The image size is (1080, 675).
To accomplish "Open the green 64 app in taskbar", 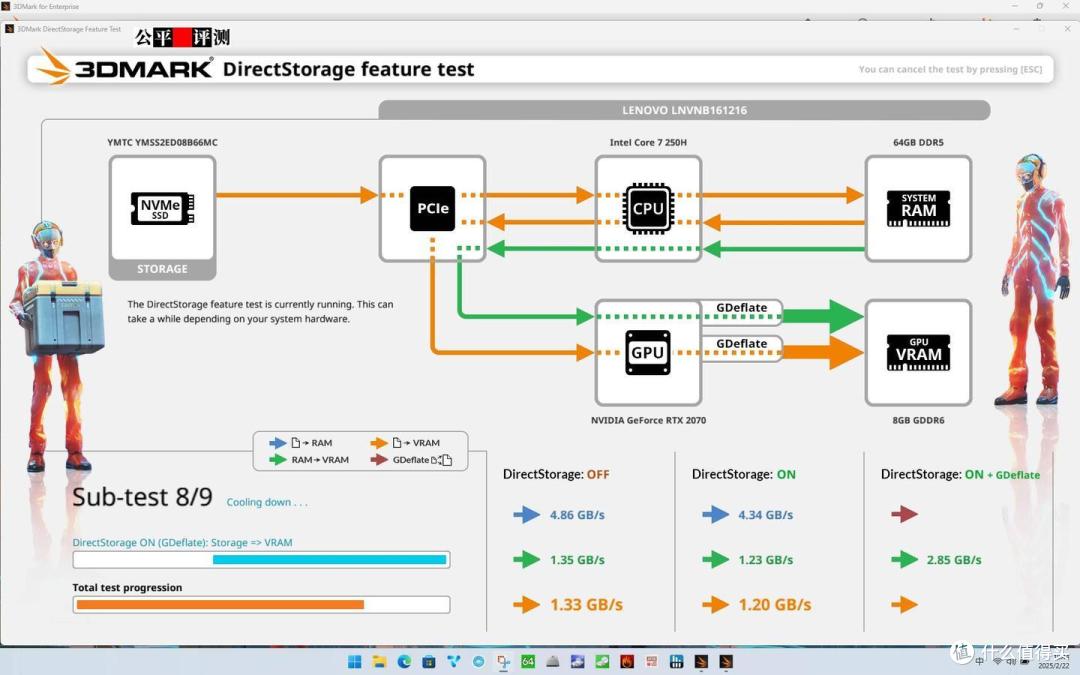I will pyautogui.click(x=528, y=662).
